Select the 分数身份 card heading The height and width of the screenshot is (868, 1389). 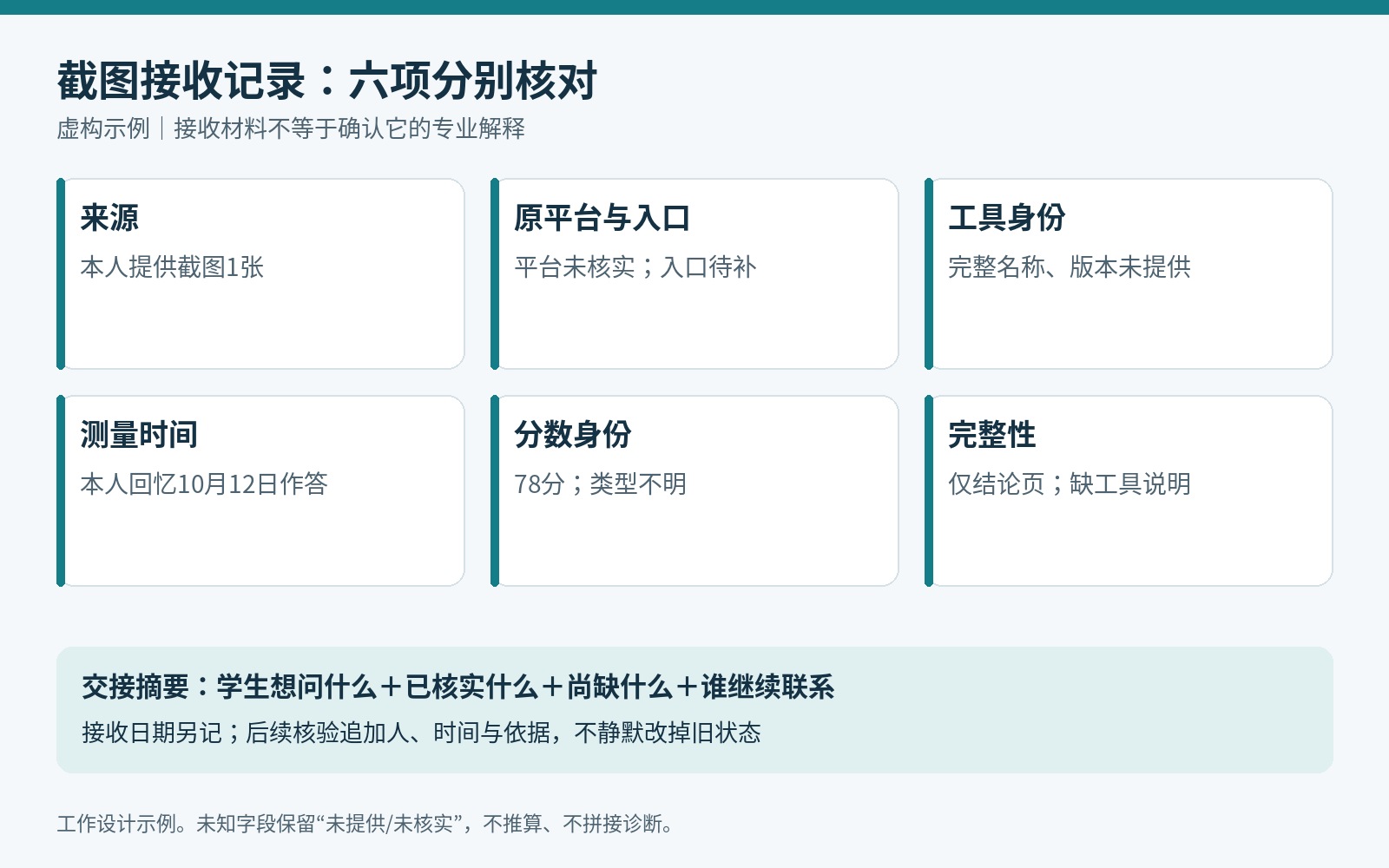(x=573, y=435)
